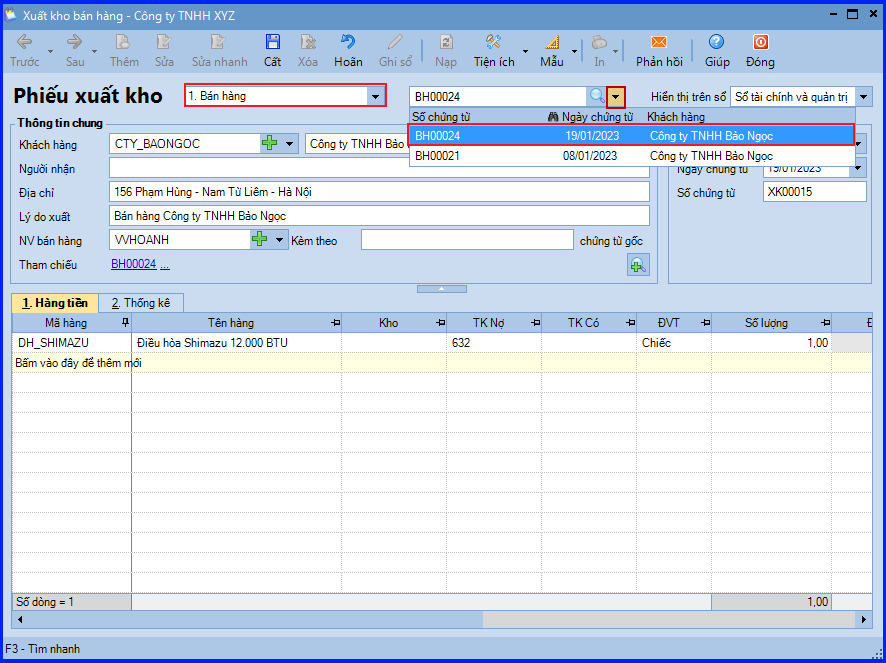The width and height of the screenshot is (886, 663).
Task: Reload data with Nạp icon
Action: click(446, 43)
